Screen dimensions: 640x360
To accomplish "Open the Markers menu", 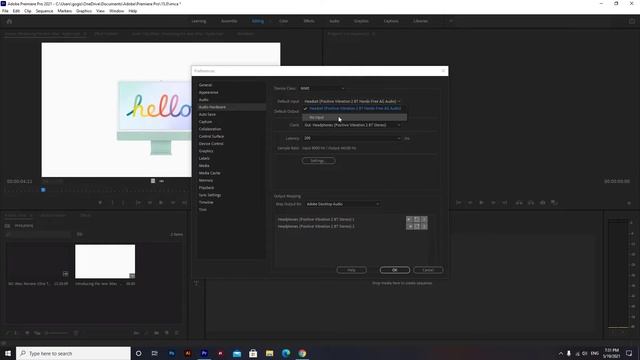I will tap(64, 11).
